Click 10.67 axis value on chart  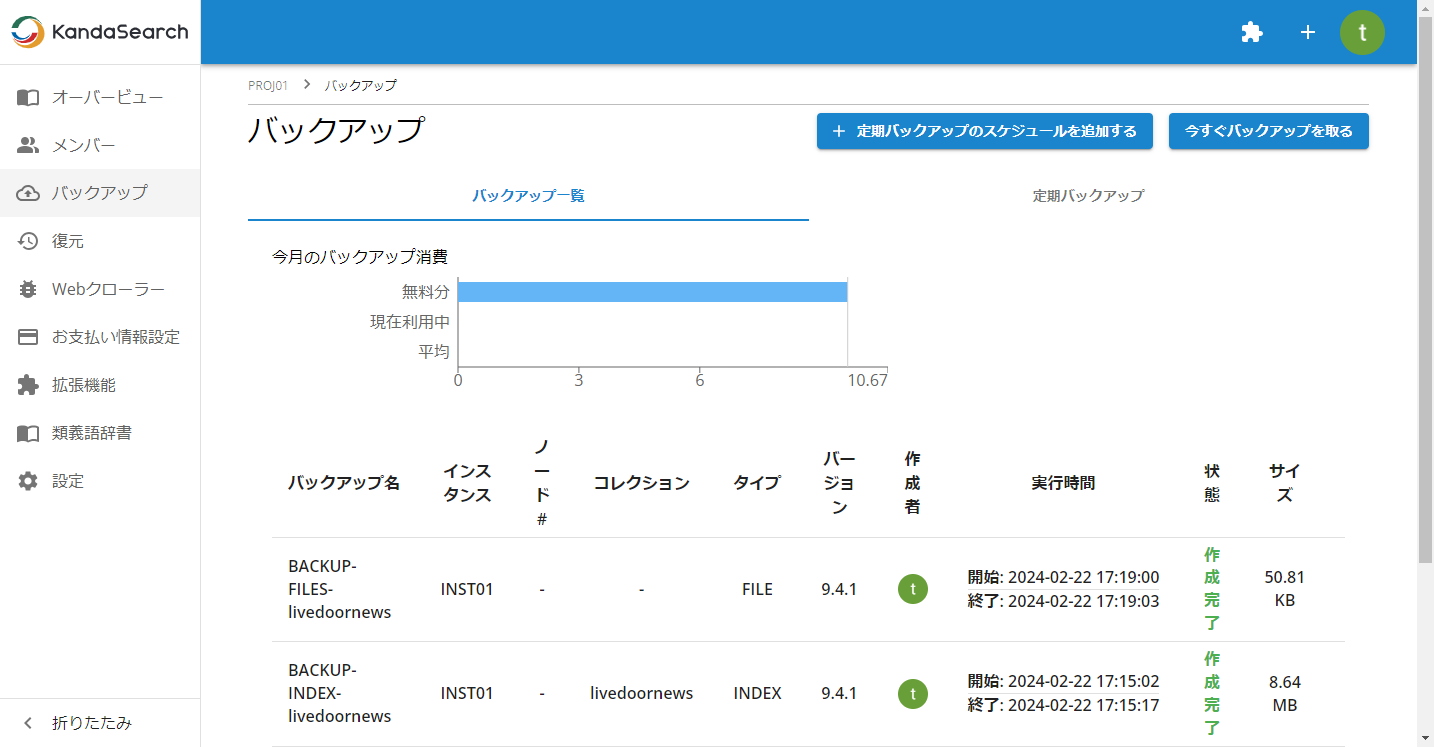[867, 380]
